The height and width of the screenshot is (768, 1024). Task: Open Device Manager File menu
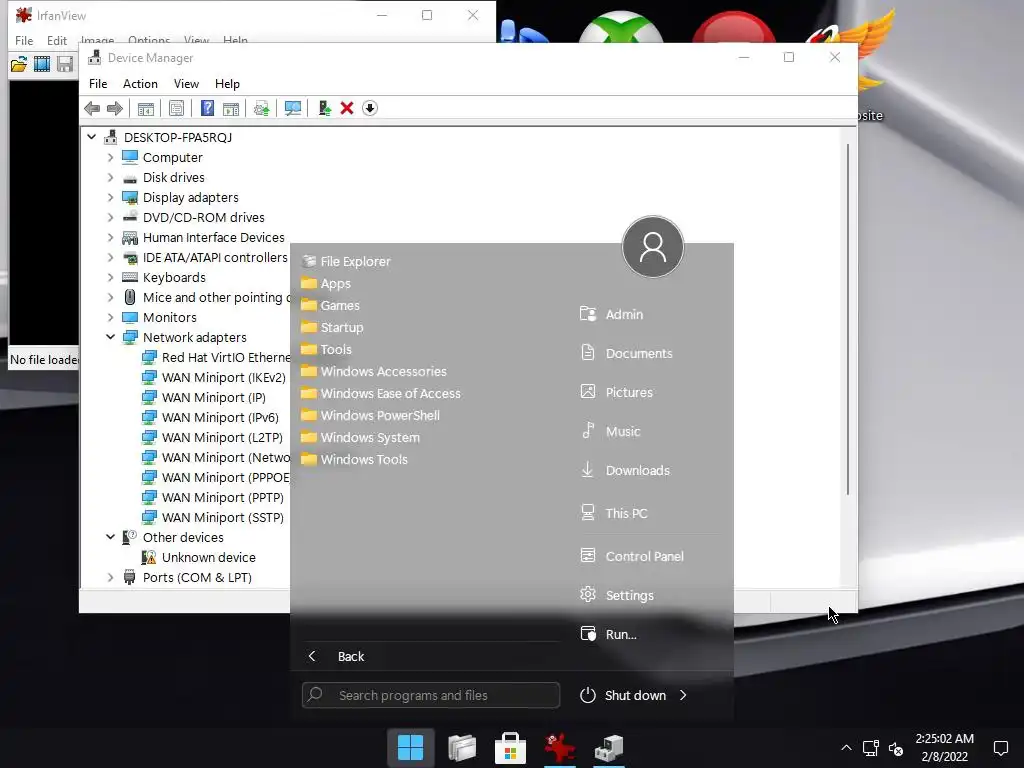98,84
